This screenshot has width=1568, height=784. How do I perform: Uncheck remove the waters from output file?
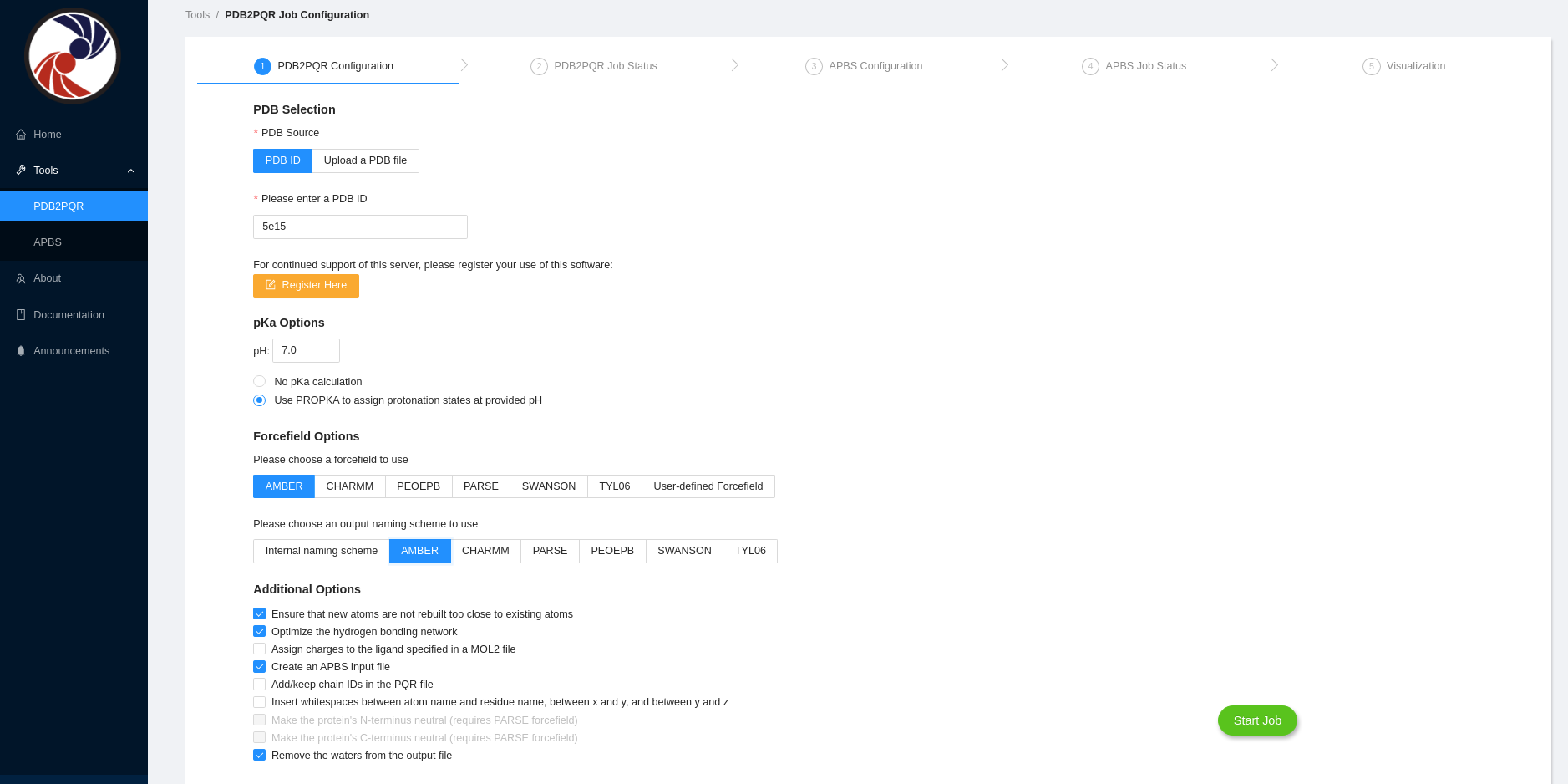click(x=260, y=756)
